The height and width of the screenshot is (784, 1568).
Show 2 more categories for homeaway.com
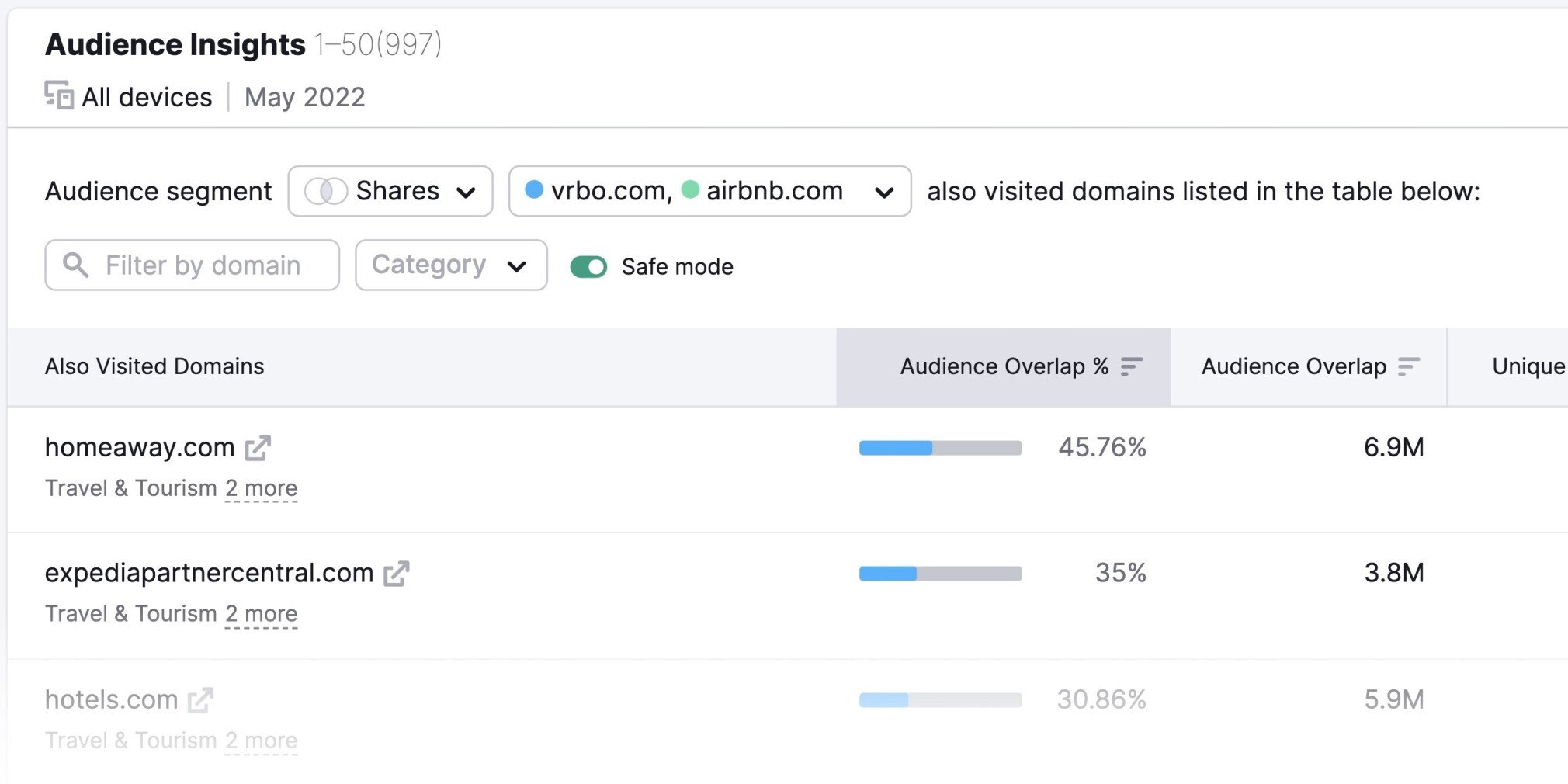pyautogui.click(x=262, y=488)
